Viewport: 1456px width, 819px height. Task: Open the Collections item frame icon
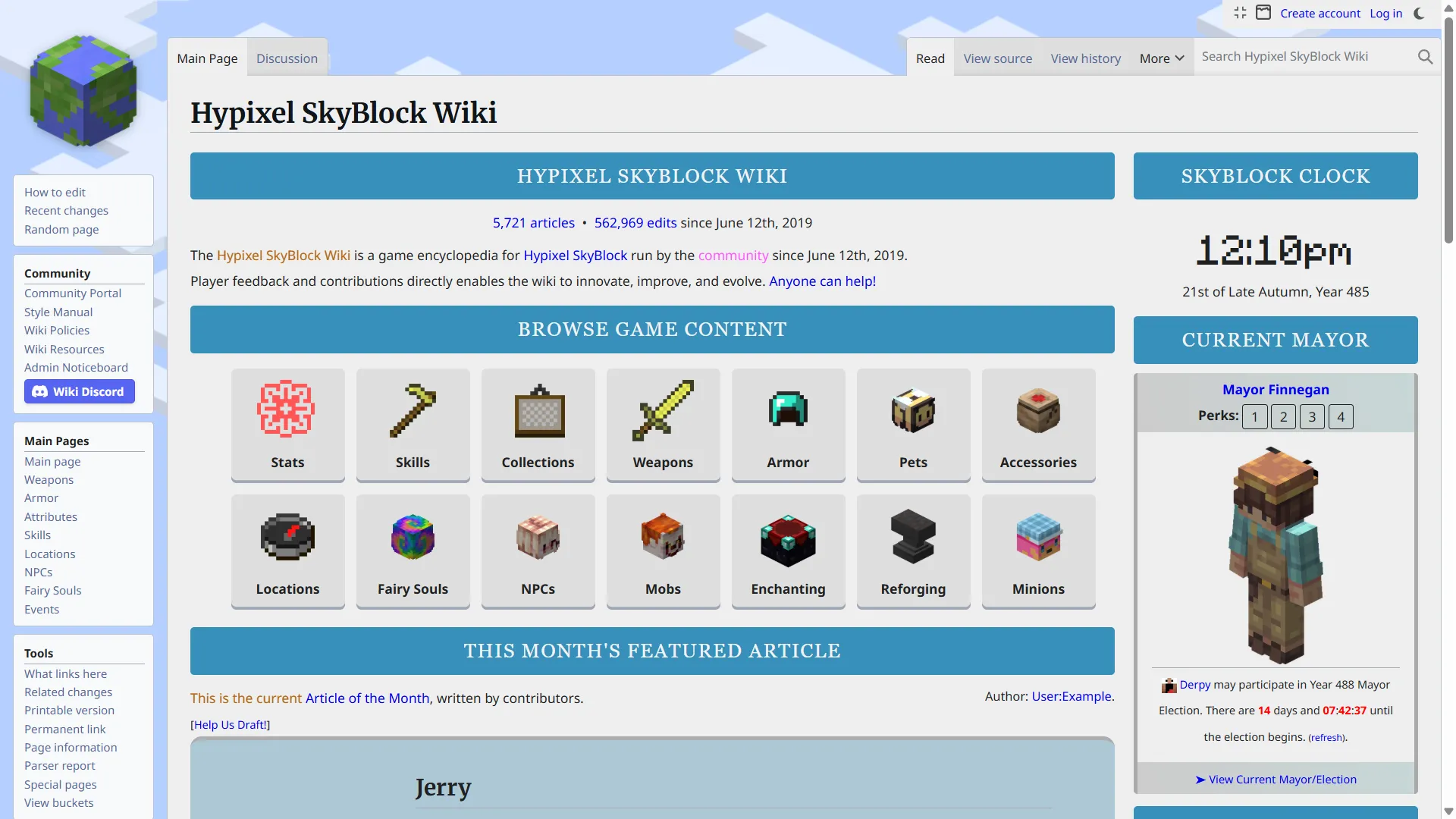538,411
